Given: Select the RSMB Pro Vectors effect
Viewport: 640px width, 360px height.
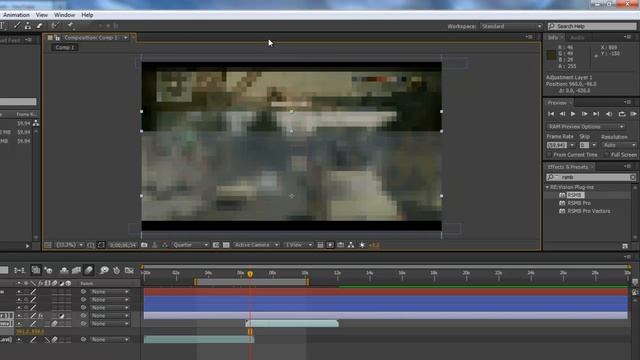Looking at the screenshot, I should click(x=589, y=211).
